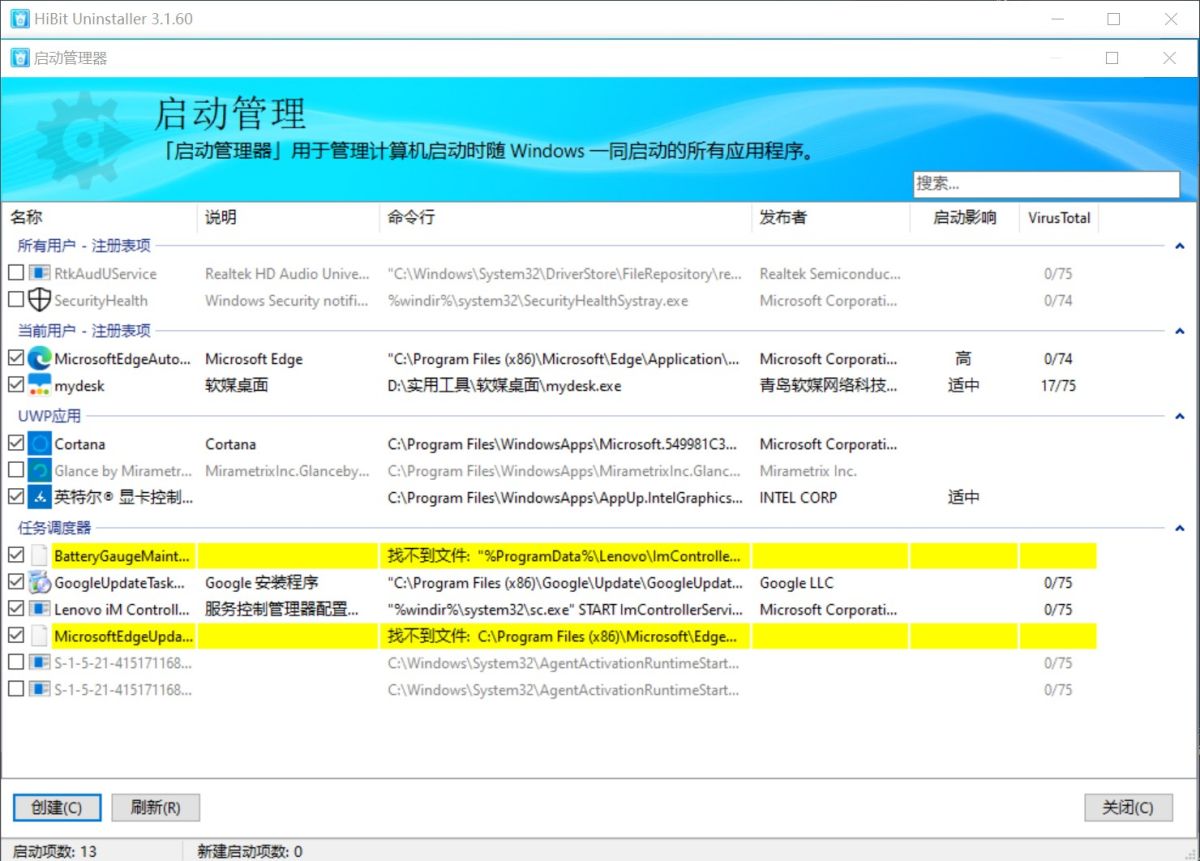The image size is (1200, 861).
Task: Enable the SecurityHealth startup checkbox
Action: pos(16,300)
